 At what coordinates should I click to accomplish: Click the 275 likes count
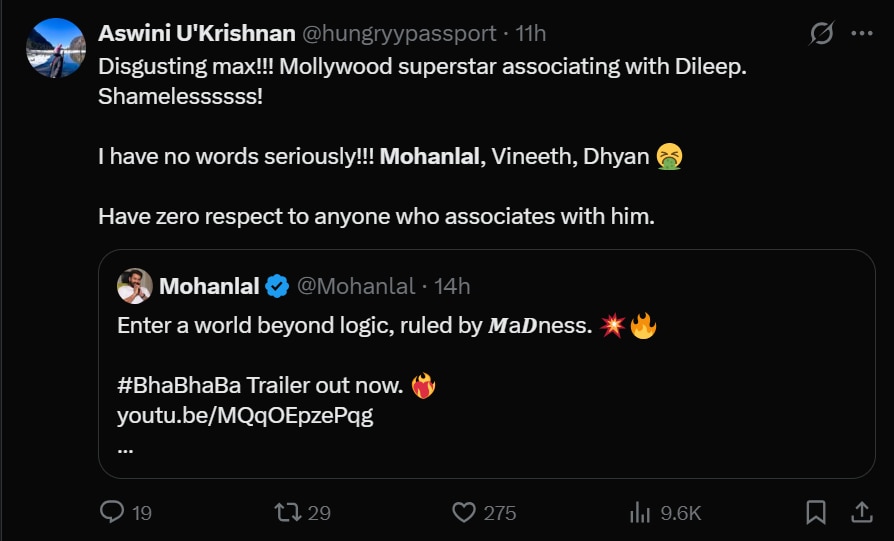coord(499,513)
